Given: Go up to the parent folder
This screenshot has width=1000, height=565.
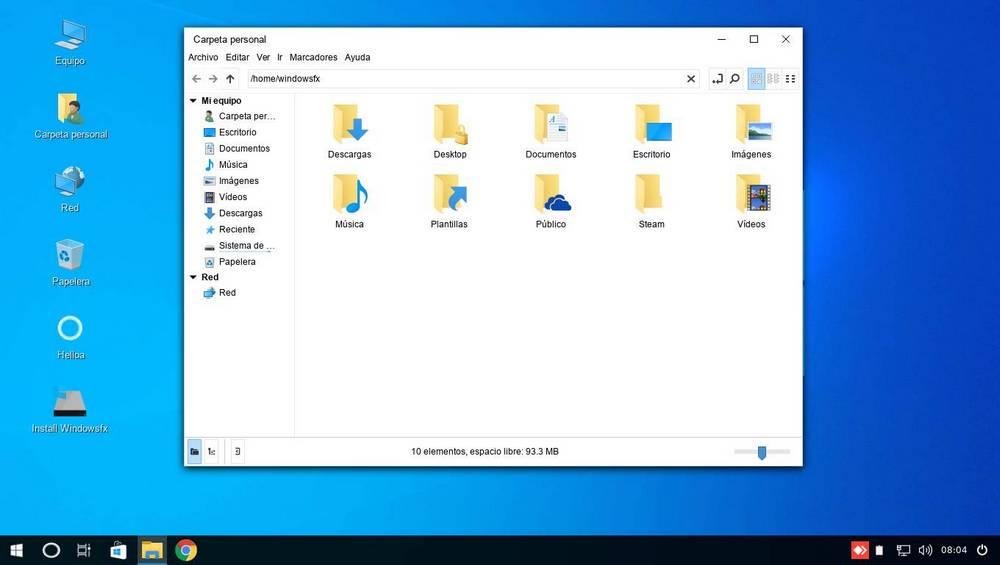Looking at the screenshot, I should coord(230,78).
